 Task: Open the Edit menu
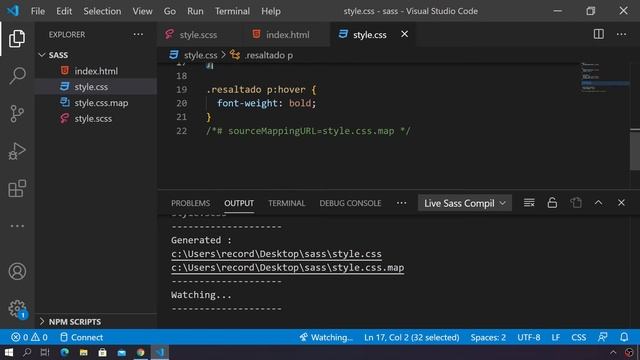[x=64, y=11]
